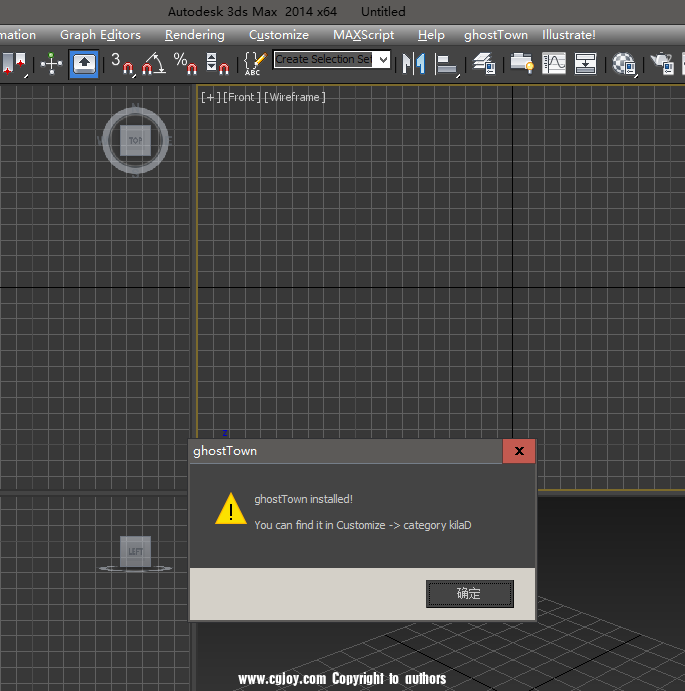
Task: Close the ghostTown dialog
Action: pyautogui.click(x=519, y=451)
